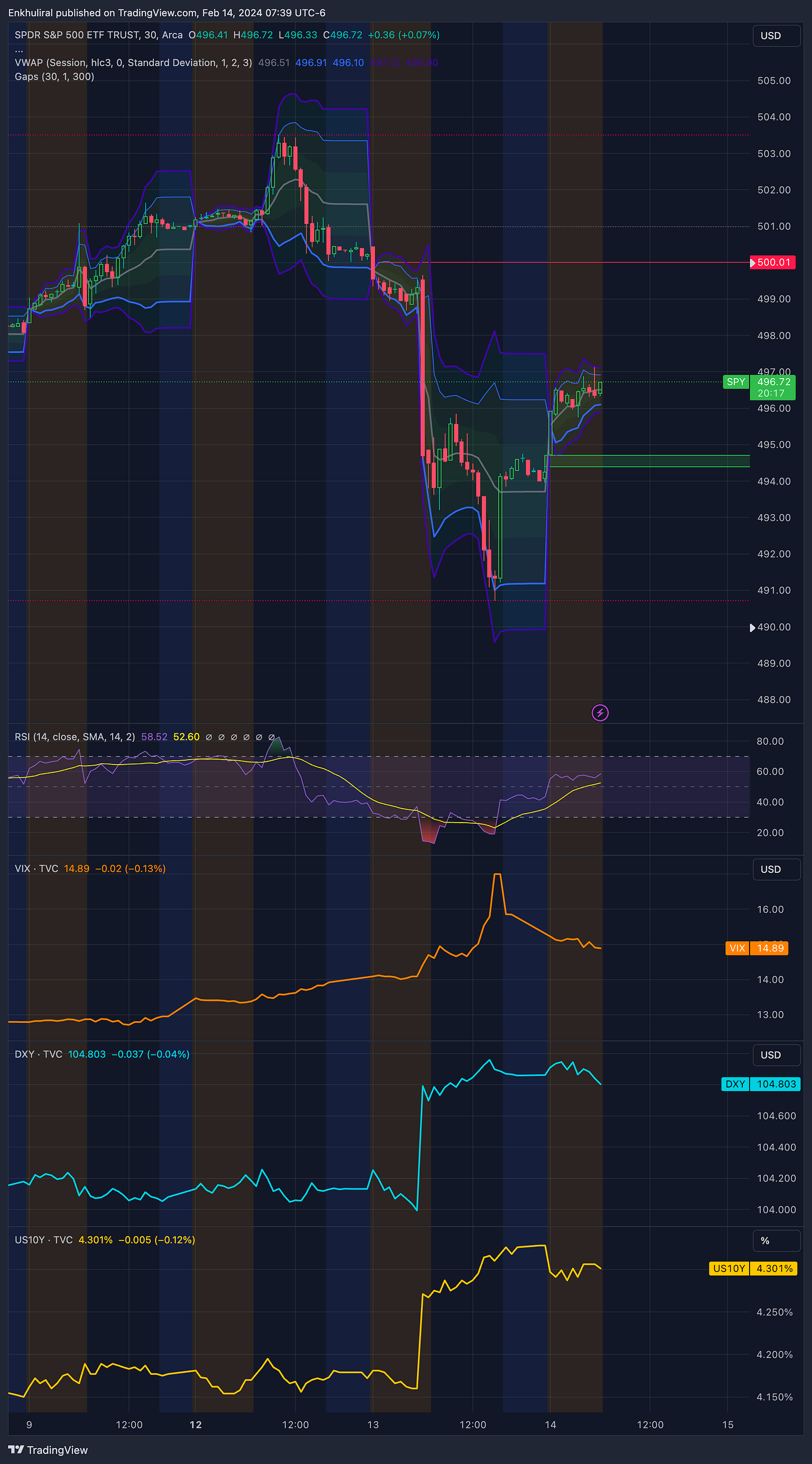
Task: Click the 14.89 value in the VIX axis tag
Action: [770, 948]
